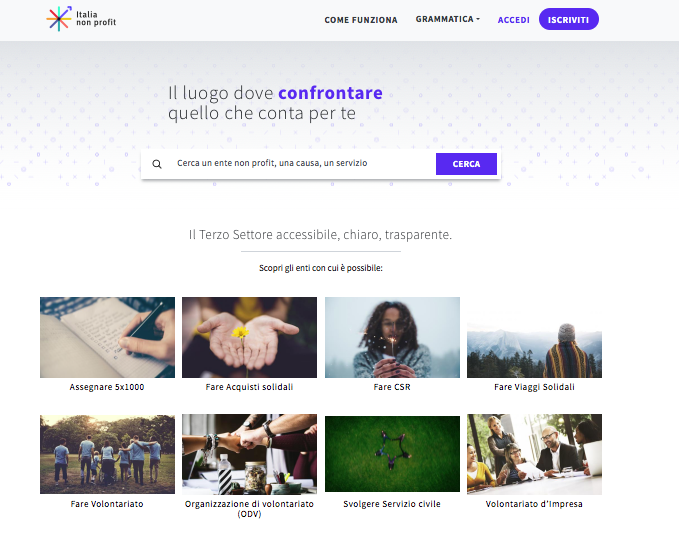Open the Fare Volontariato image
The width and height of the screenshot is (679, 542).
point(107,454)
